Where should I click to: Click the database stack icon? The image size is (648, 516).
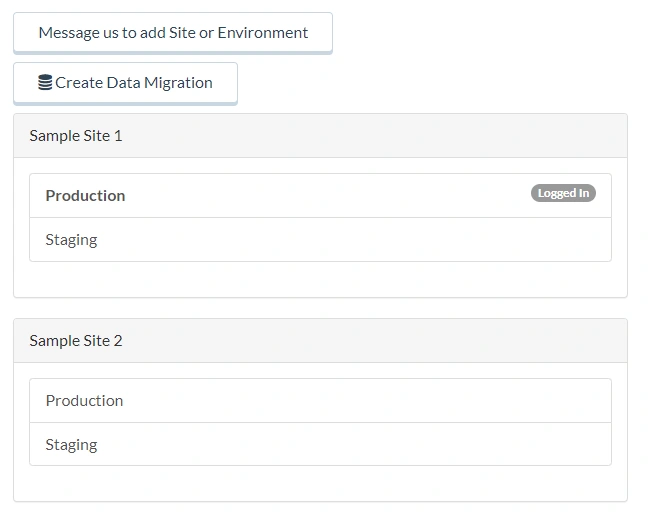coord(45,82)
